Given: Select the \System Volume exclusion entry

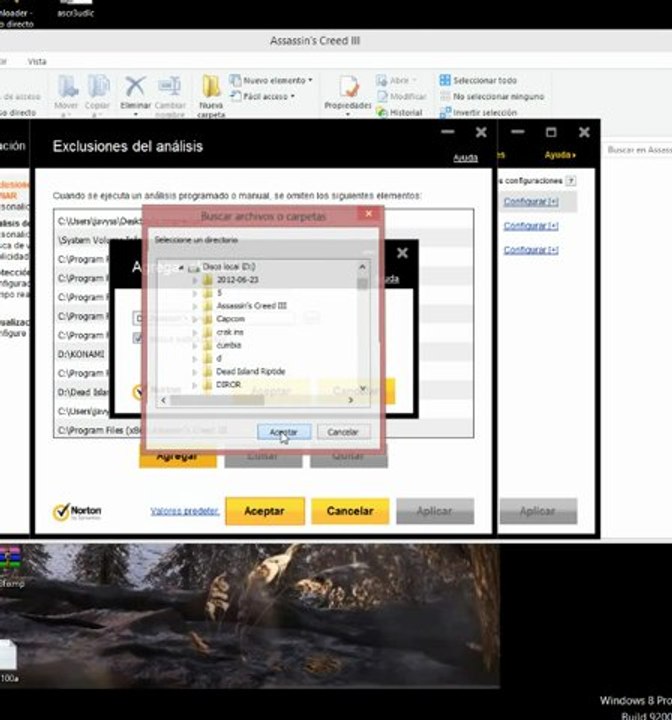Looking at the screenshot, I should click(97, 240).
